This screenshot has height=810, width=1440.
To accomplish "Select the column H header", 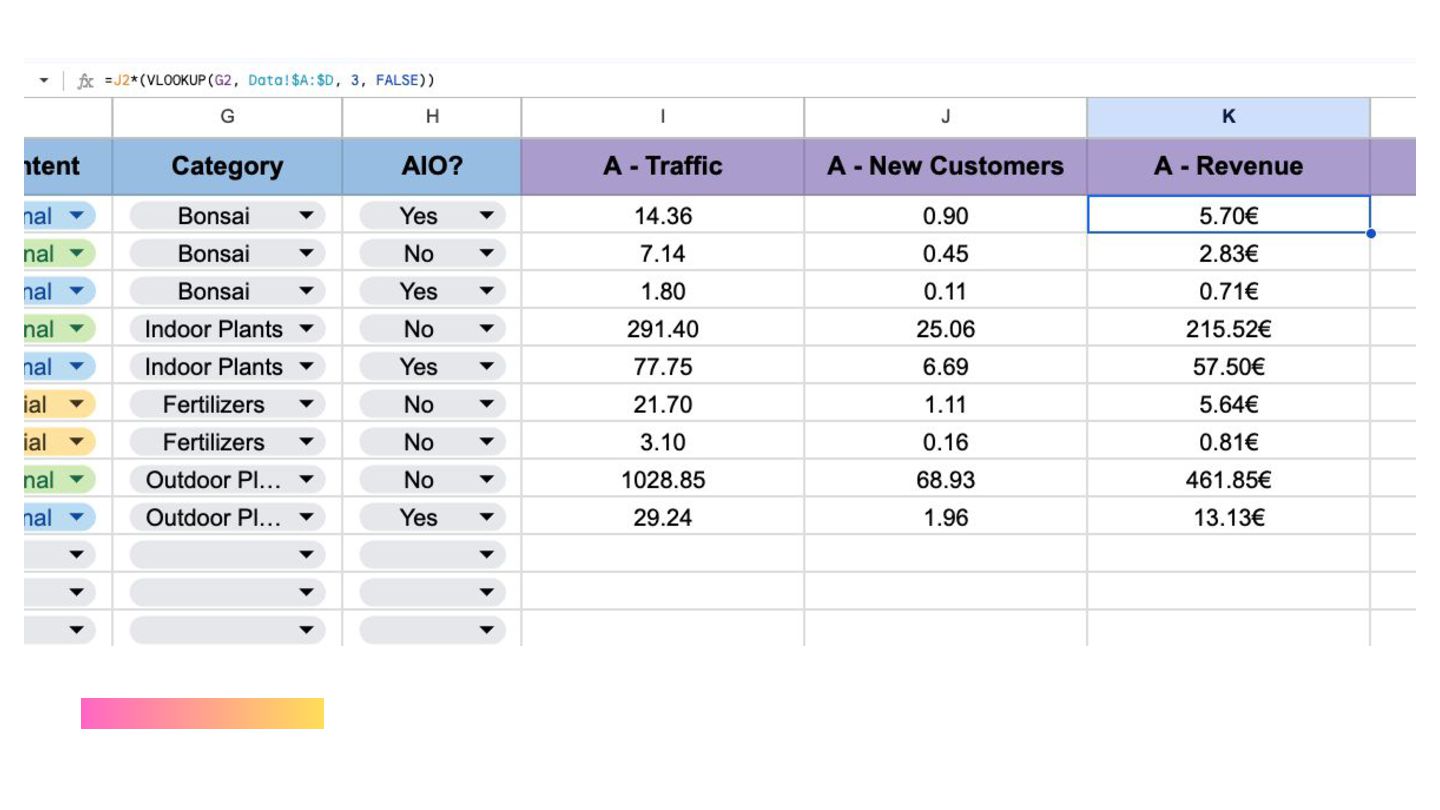I will tap(432, 117).
